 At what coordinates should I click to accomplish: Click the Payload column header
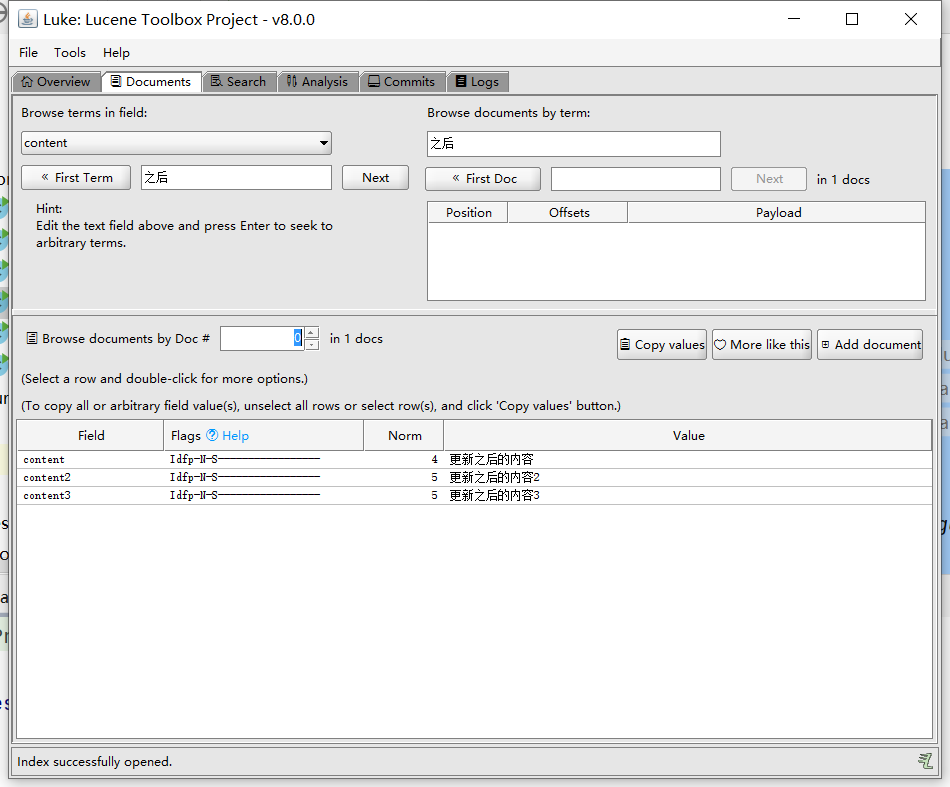click(777, 213)
